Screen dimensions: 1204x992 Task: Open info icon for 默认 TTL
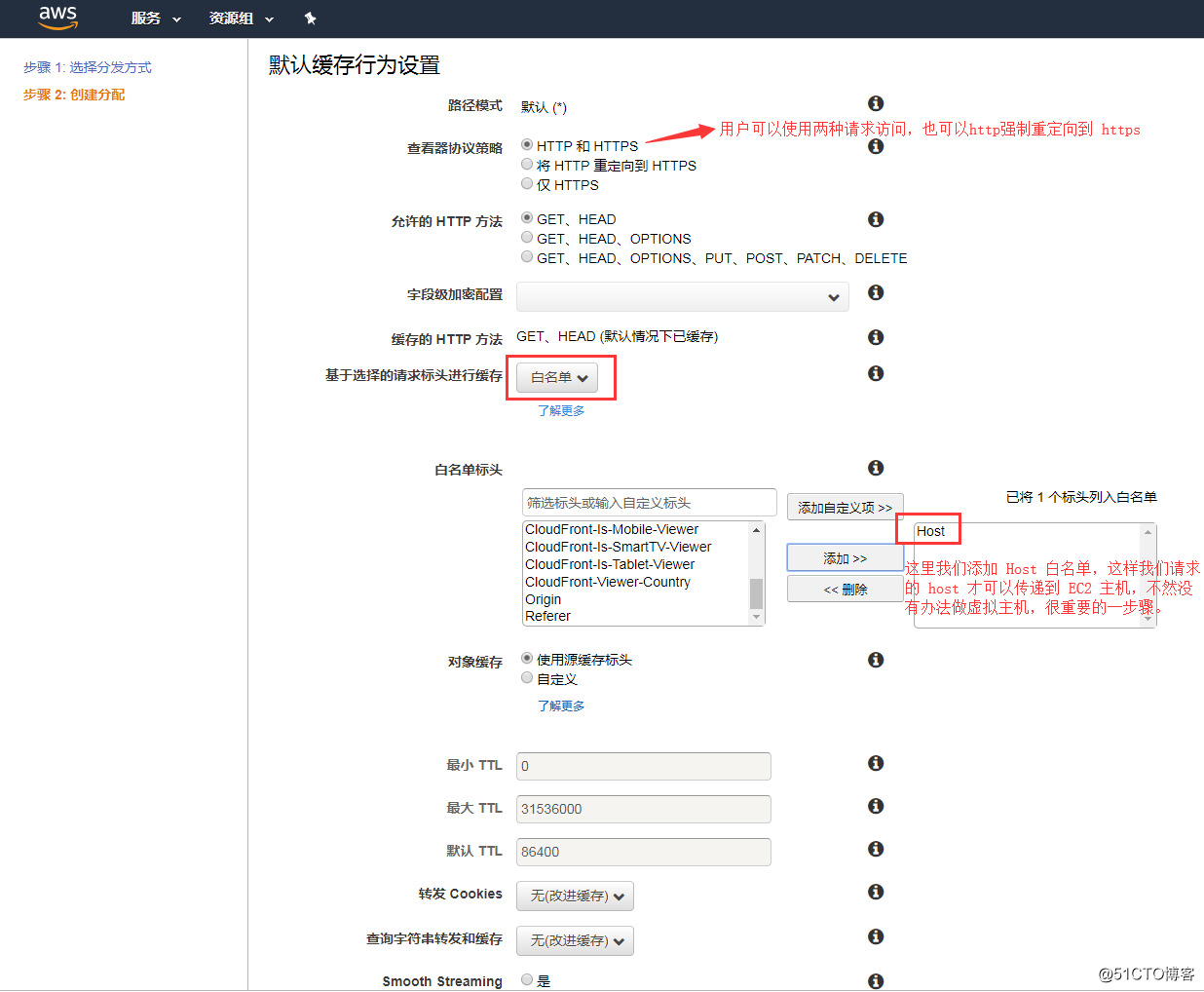point(876,849)
